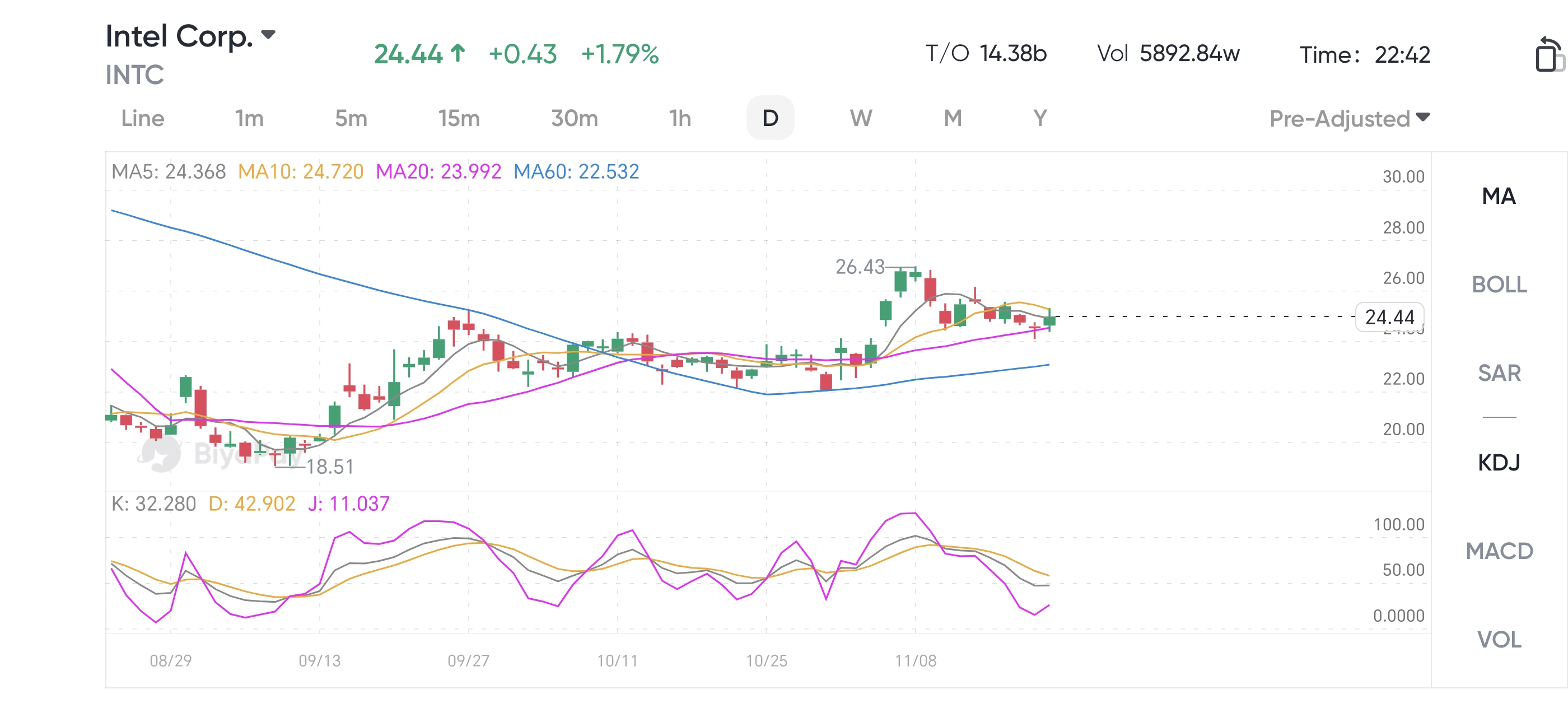This screenshot has width=1568, height=708.
Task: Click the J: 11.037 indicator value
Action: 348,504
